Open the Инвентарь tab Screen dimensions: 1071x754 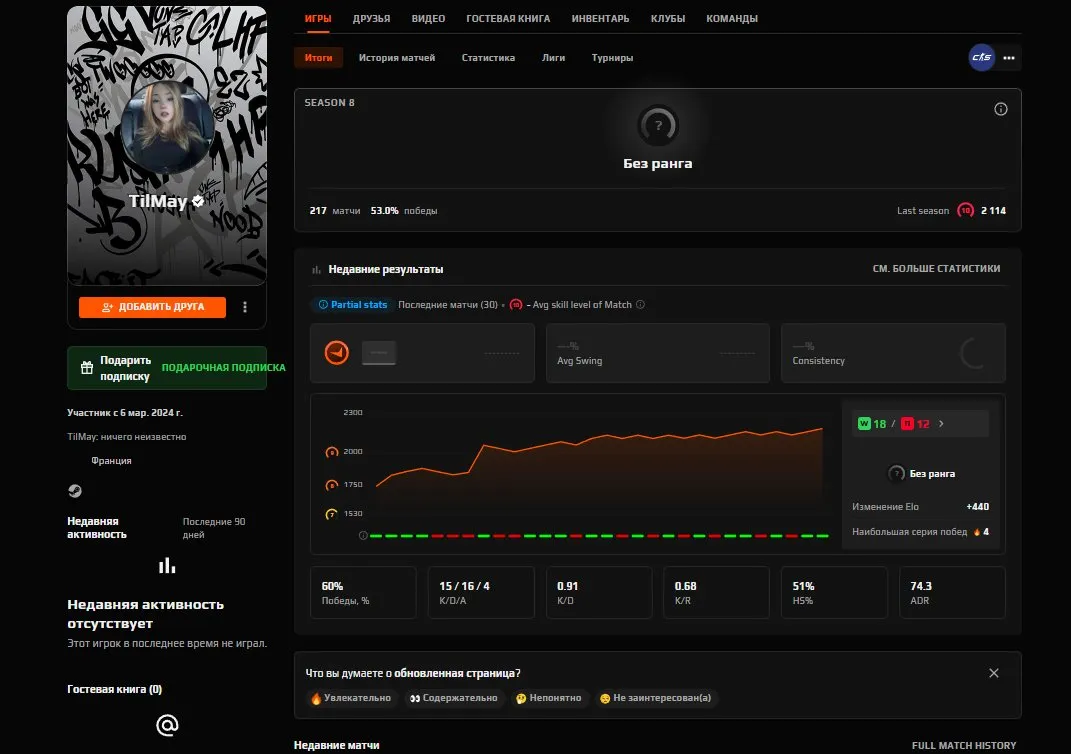pyautogui.click(x=600, y=18)
